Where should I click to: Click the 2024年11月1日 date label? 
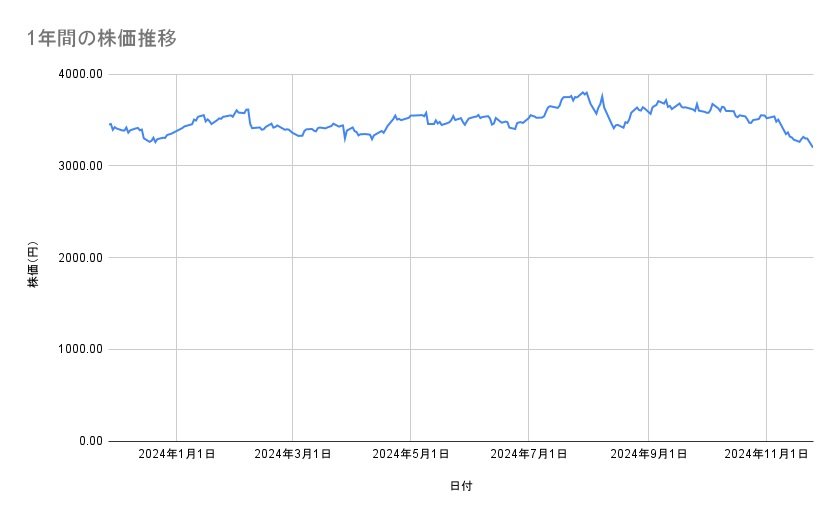point(766,455)
